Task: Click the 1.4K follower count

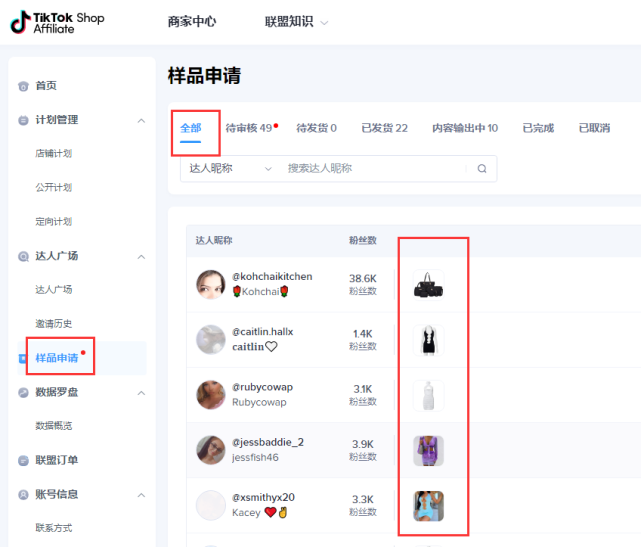Action: pos(363,334)
